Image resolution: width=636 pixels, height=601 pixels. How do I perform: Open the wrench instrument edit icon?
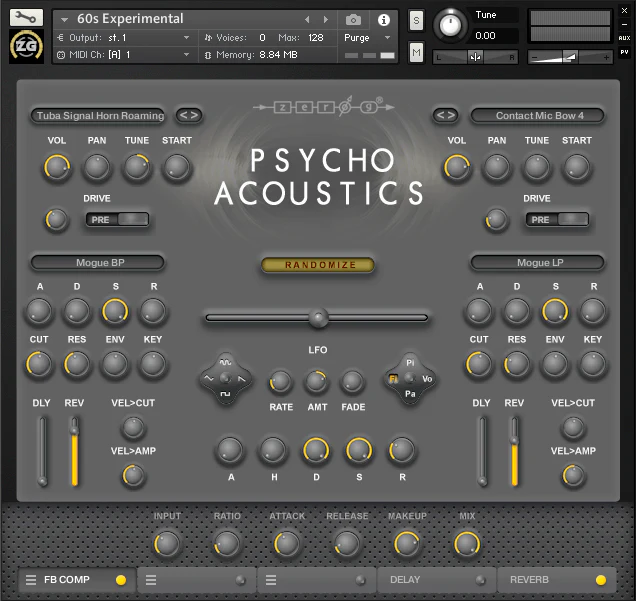(26, 17)
